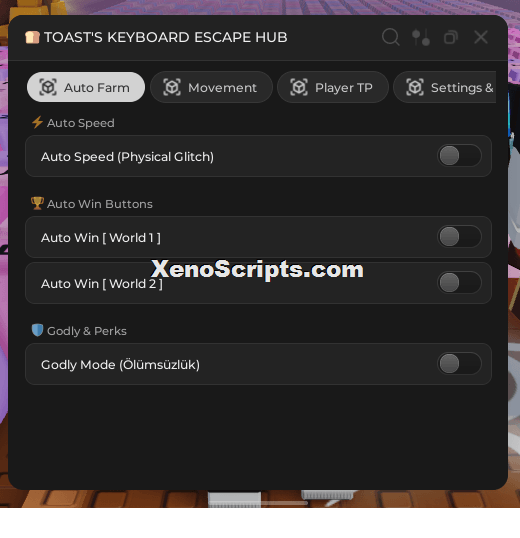This screenshot has width=520, height=538.
Task: Click the trophy icon by Auto Win Buttons
Action: (37, 203)
